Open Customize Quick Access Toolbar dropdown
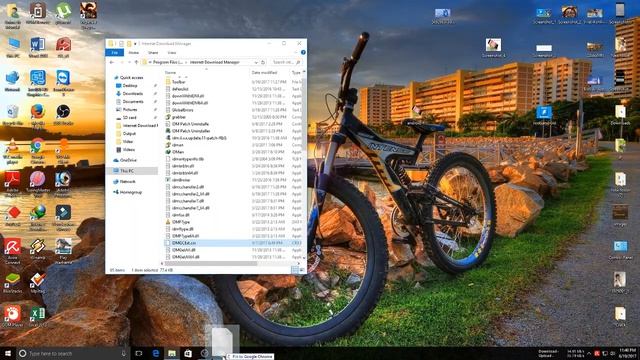640x360 pixels. 135,44
